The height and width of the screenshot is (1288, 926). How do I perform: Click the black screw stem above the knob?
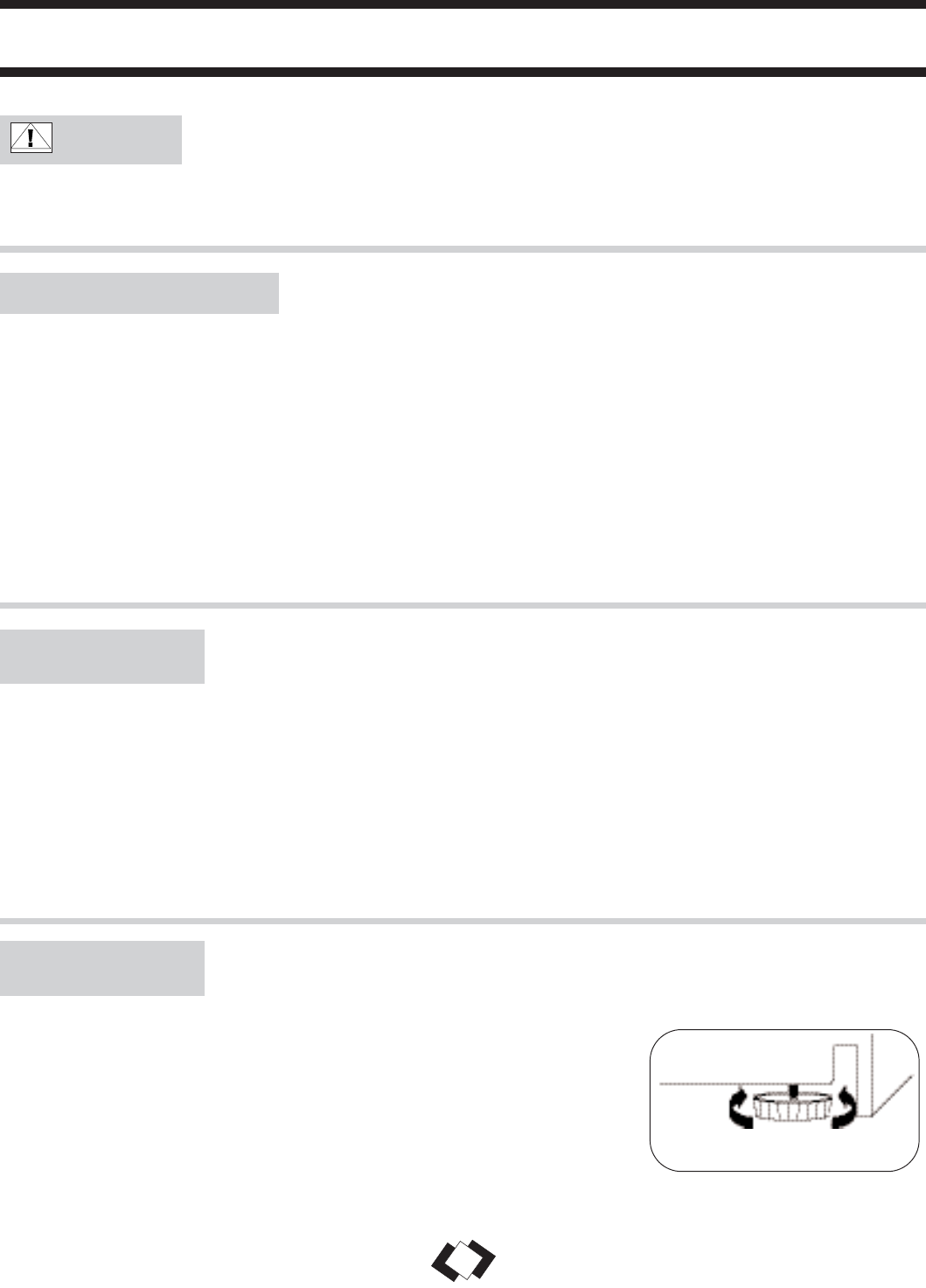pyautogui.click(x=791, y=1090)
